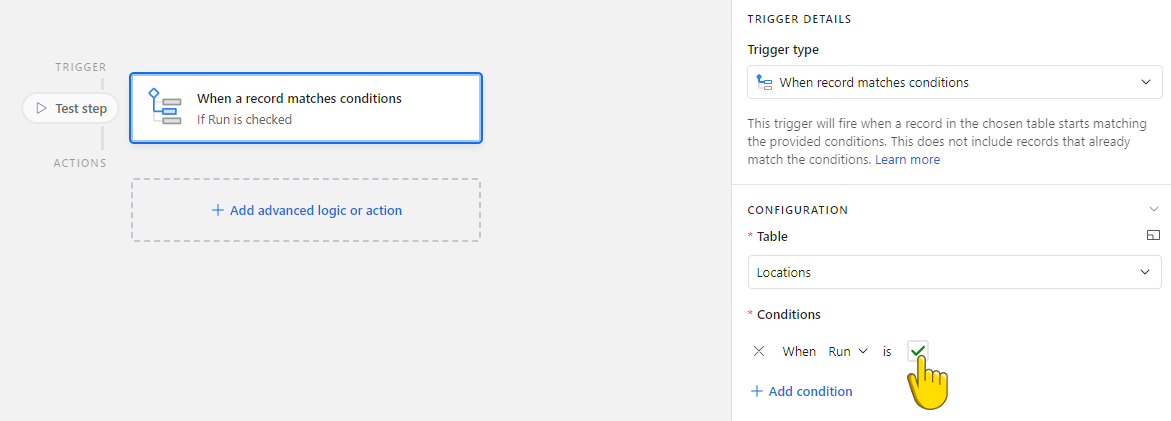Open the Learn more link
Screen dimensions: 1171x421
(907, 160)
